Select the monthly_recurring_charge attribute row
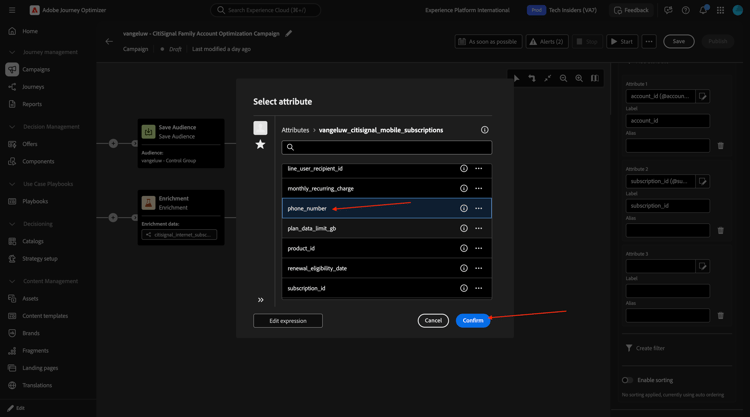 coord(386,188)
